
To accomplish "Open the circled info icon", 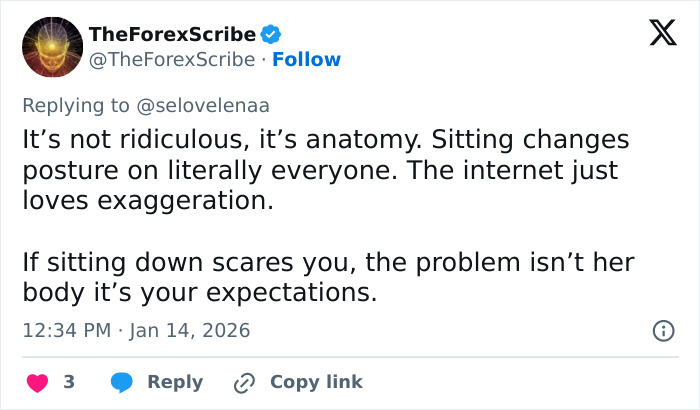I will pos(662,330).
